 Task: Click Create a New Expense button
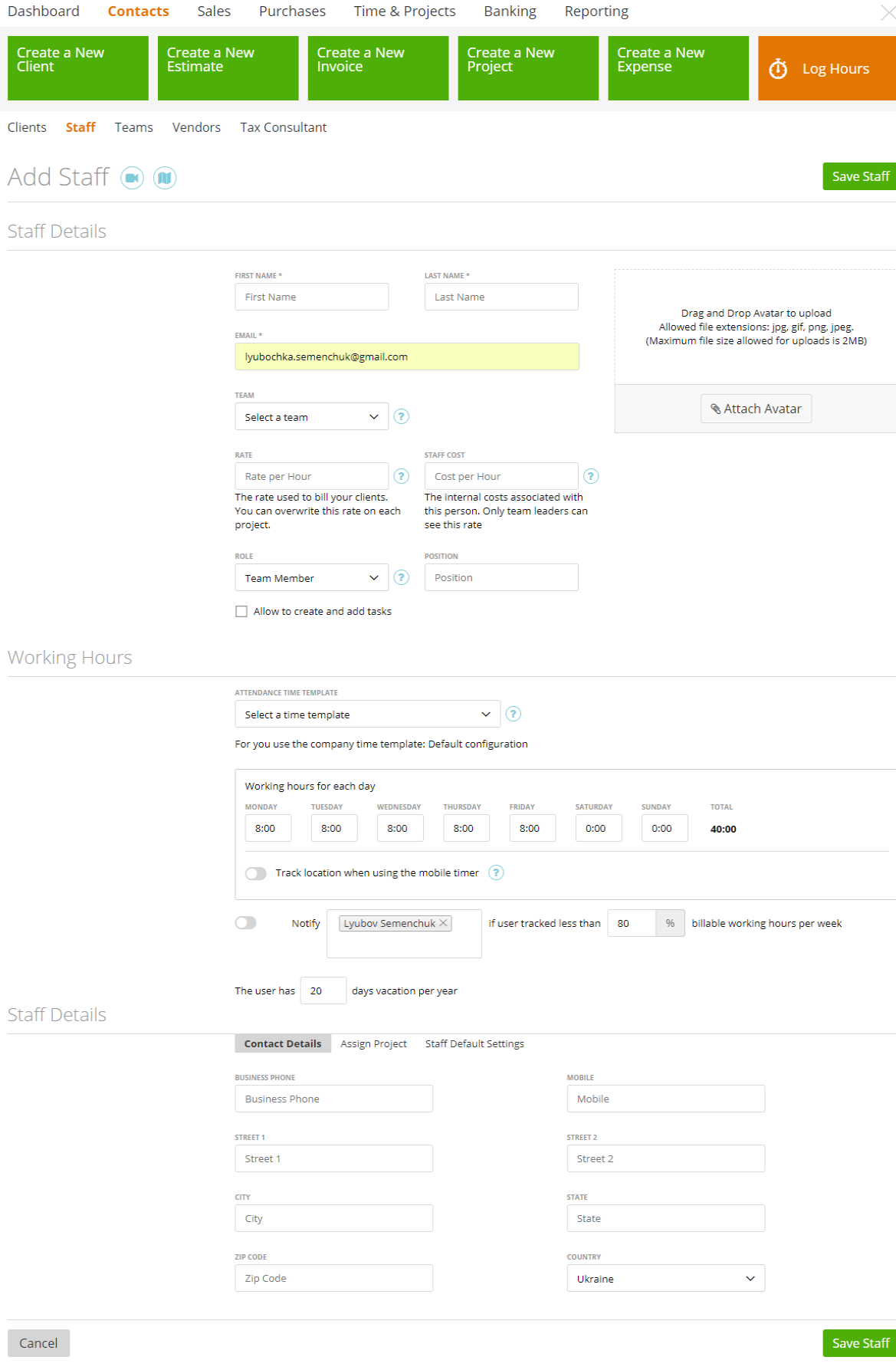(x=678, y=68)
